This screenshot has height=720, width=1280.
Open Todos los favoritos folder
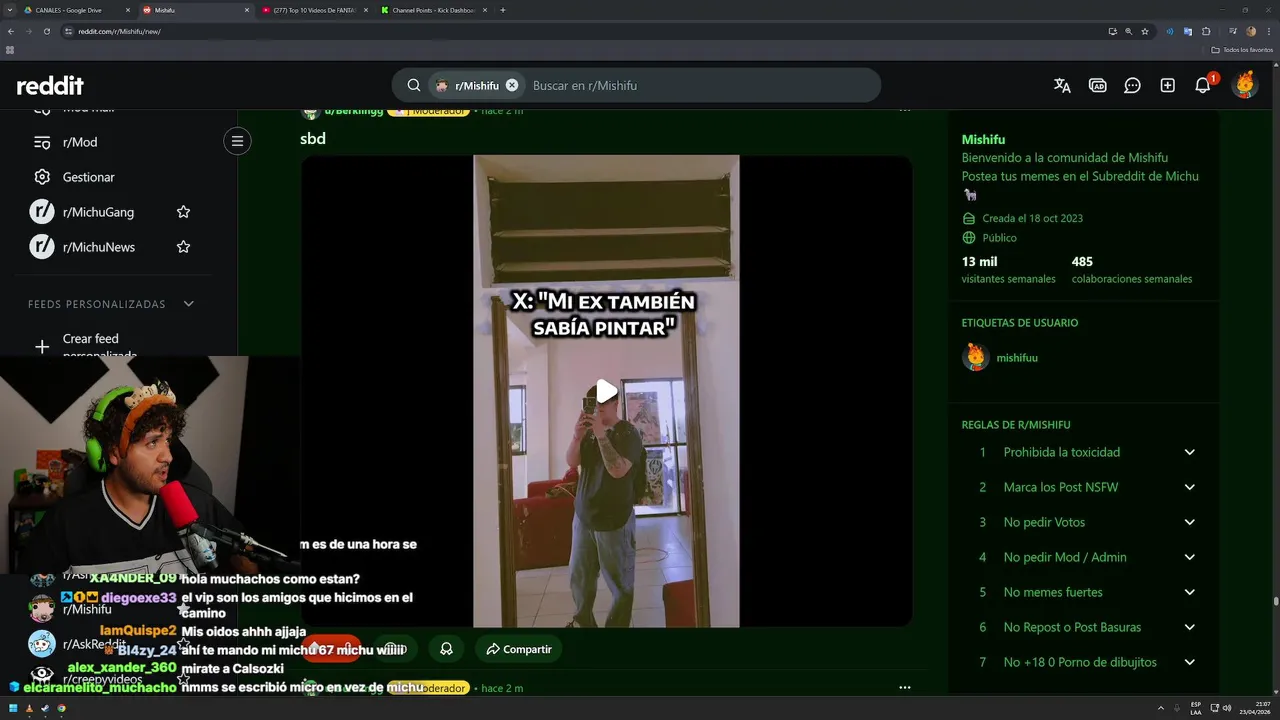pos(1241,49)
